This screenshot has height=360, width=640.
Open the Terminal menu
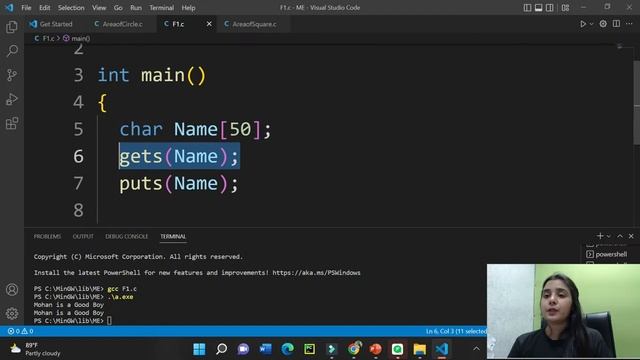(161, 8)
